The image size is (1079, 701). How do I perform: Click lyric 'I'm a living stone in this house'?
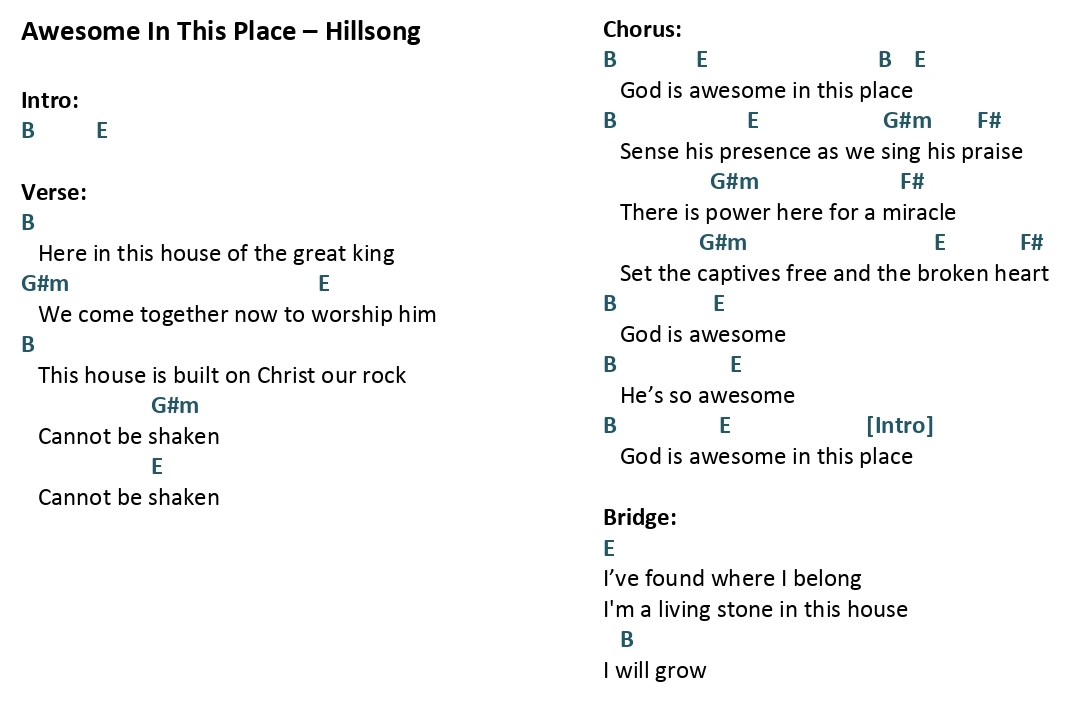[756, 610]
